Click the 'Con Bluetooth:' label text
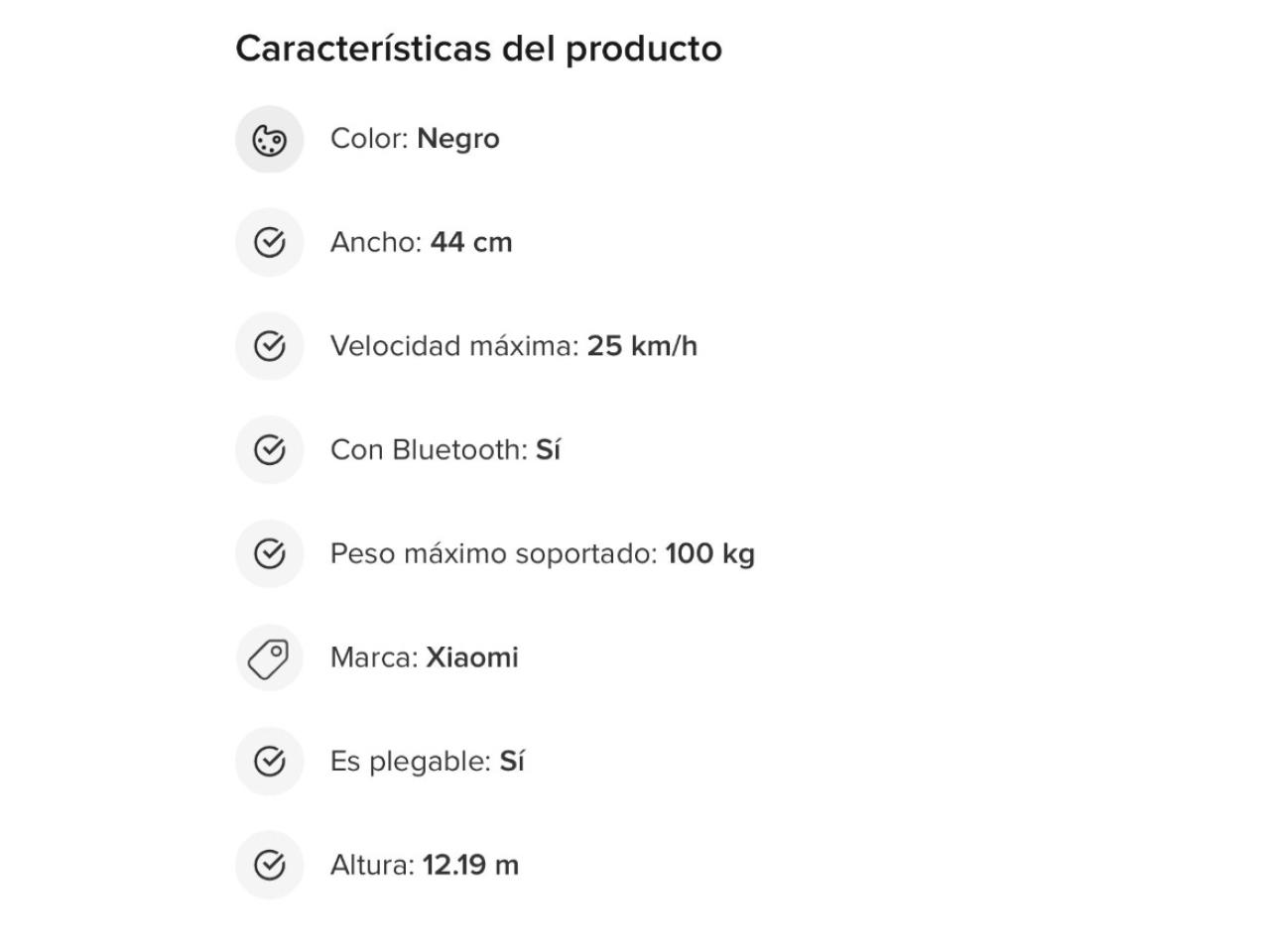 tap(429, 450)
